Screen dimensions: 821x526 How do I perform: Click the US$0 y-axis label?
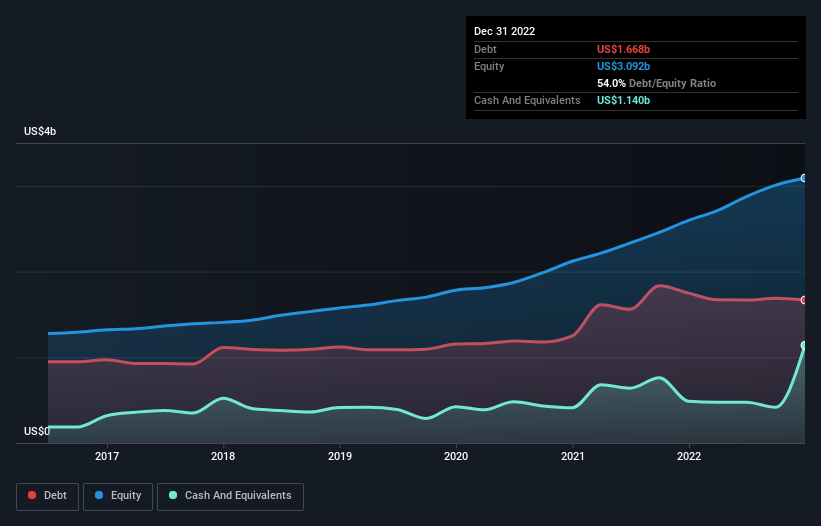pyautogui.click(x=38, y=432)
